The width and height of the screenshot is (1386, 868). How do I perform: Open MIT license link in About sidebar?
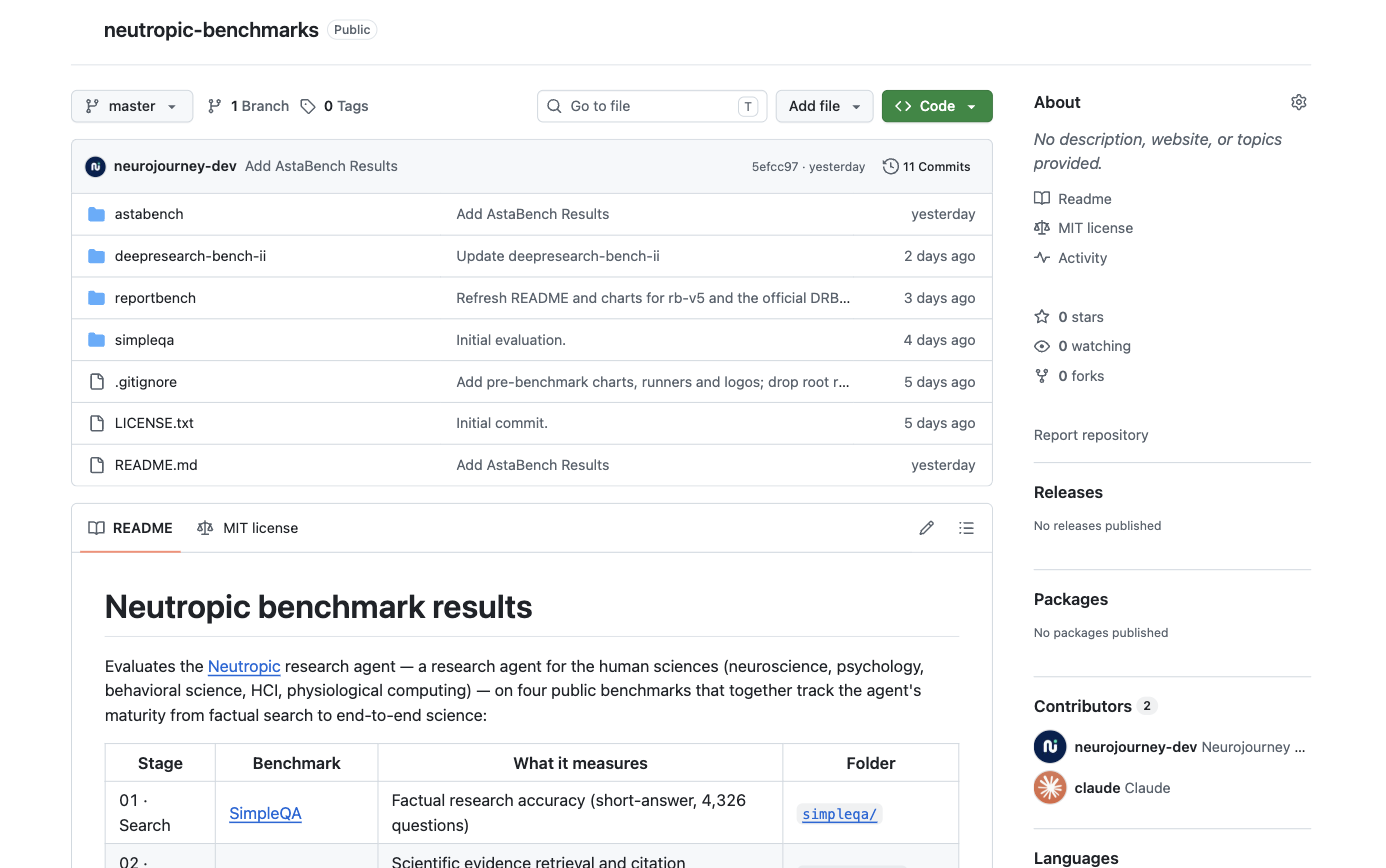(1083, 228)
